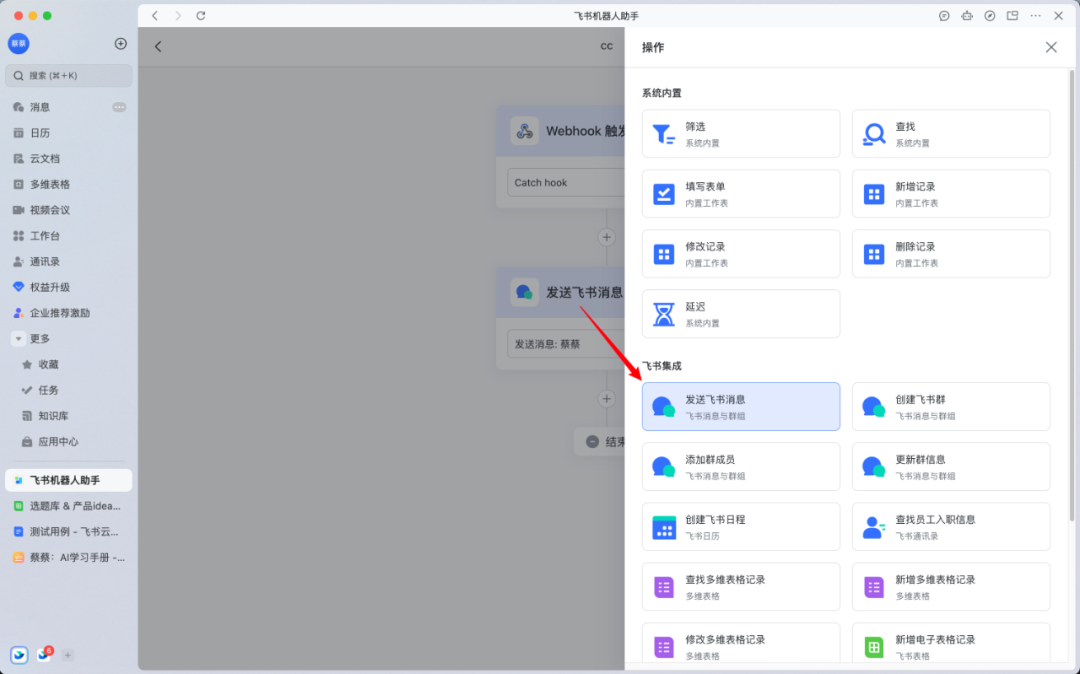This screenshot has height=674, width=1080.
Task: Open the more options ellipsis in title bar
Action: (x=1035, y=15)
